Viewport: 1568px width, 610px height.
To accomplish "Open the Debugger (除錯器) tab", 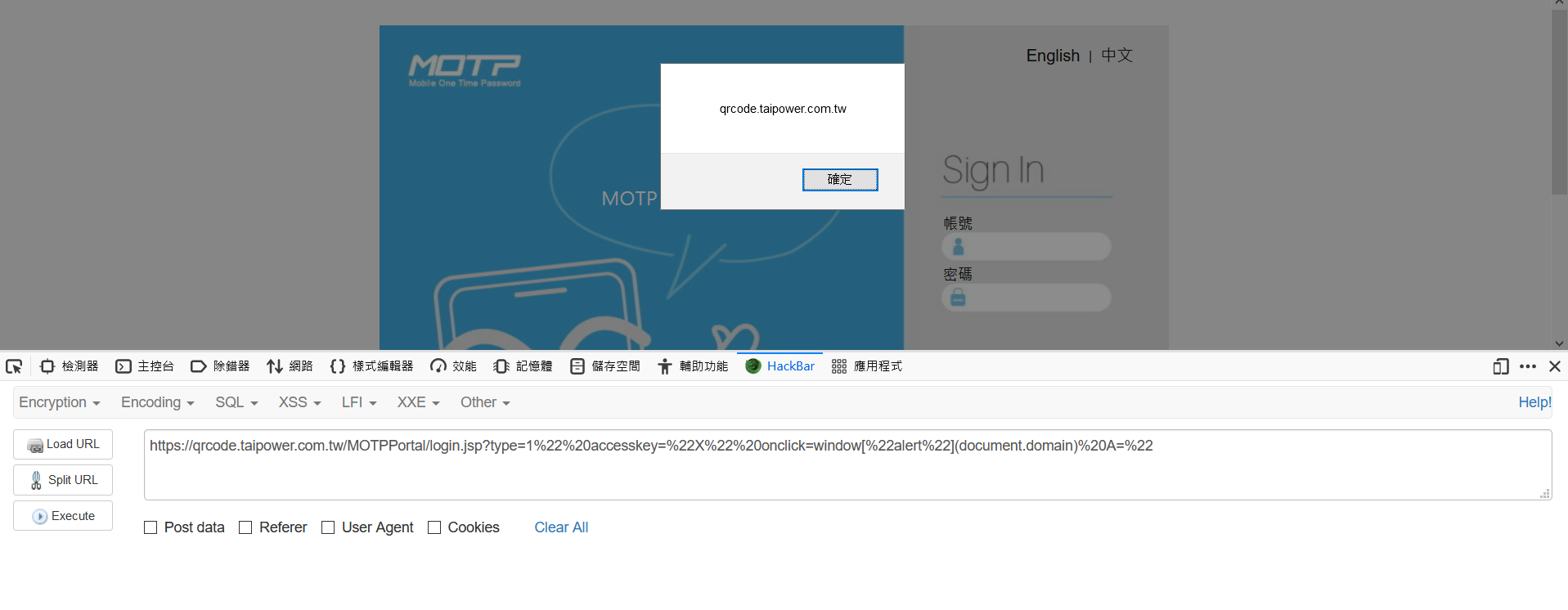I will tap(220, 366).
